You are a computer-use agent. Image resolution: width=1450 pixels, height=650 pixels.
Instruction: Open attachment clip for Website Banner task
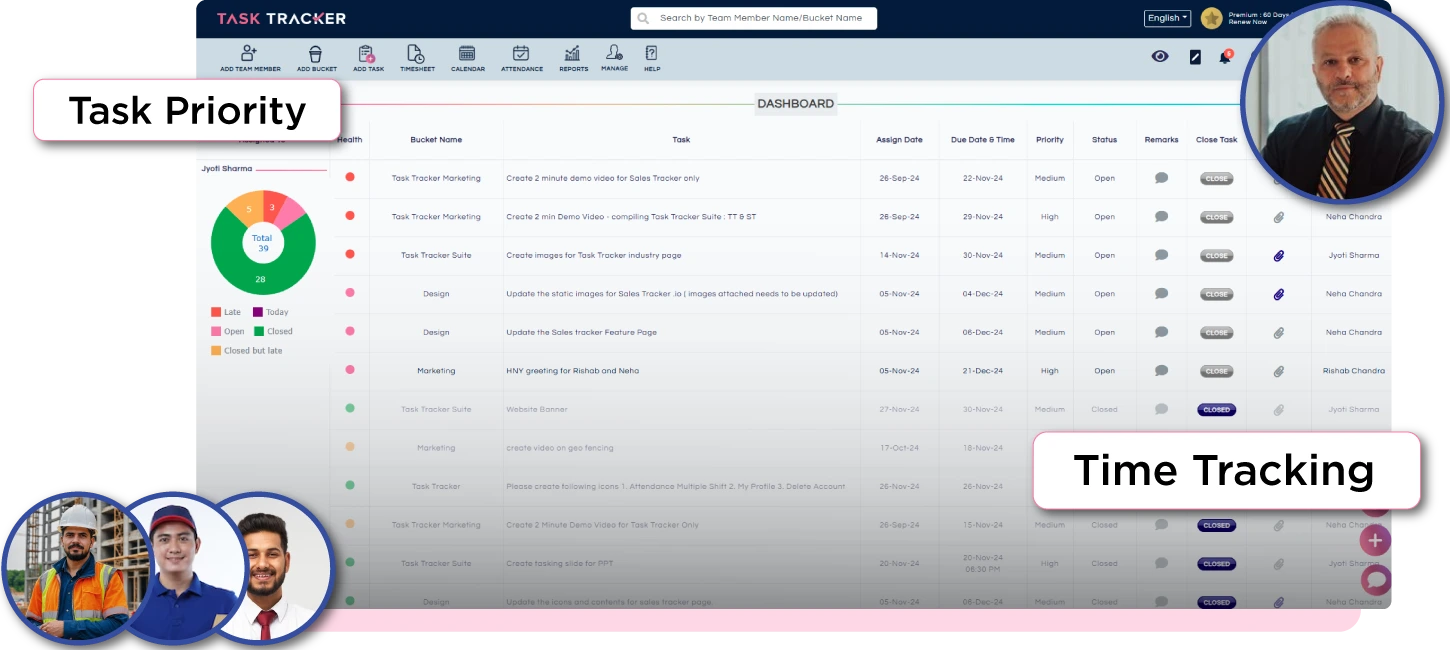[x=1278, y=410]
